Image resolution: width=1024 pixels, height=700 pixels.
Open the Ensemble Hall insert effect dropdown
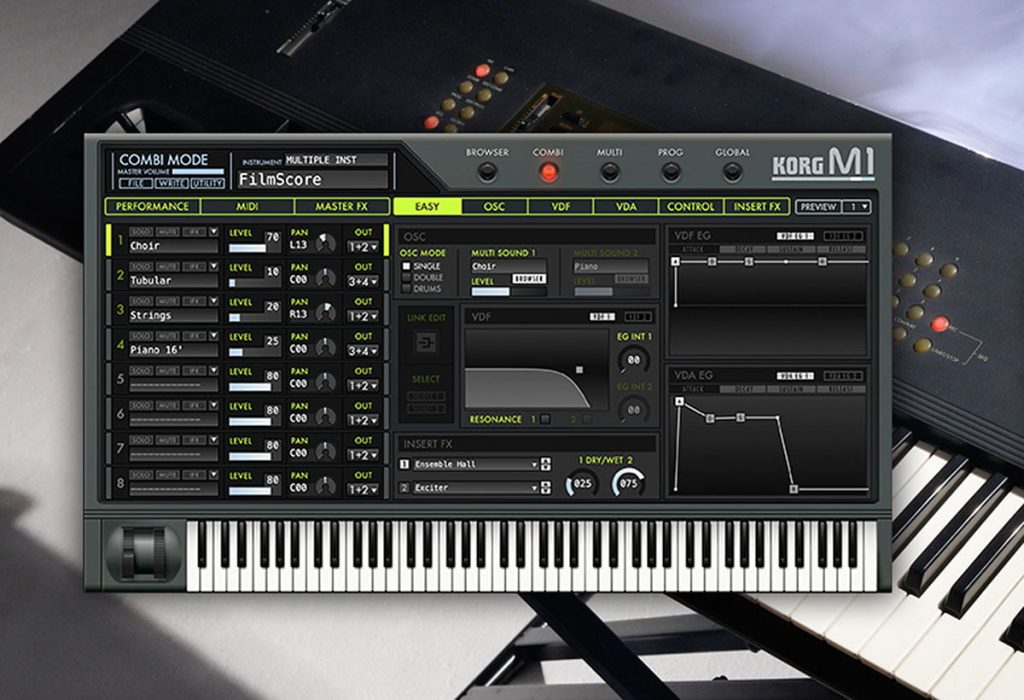(476, 464)
